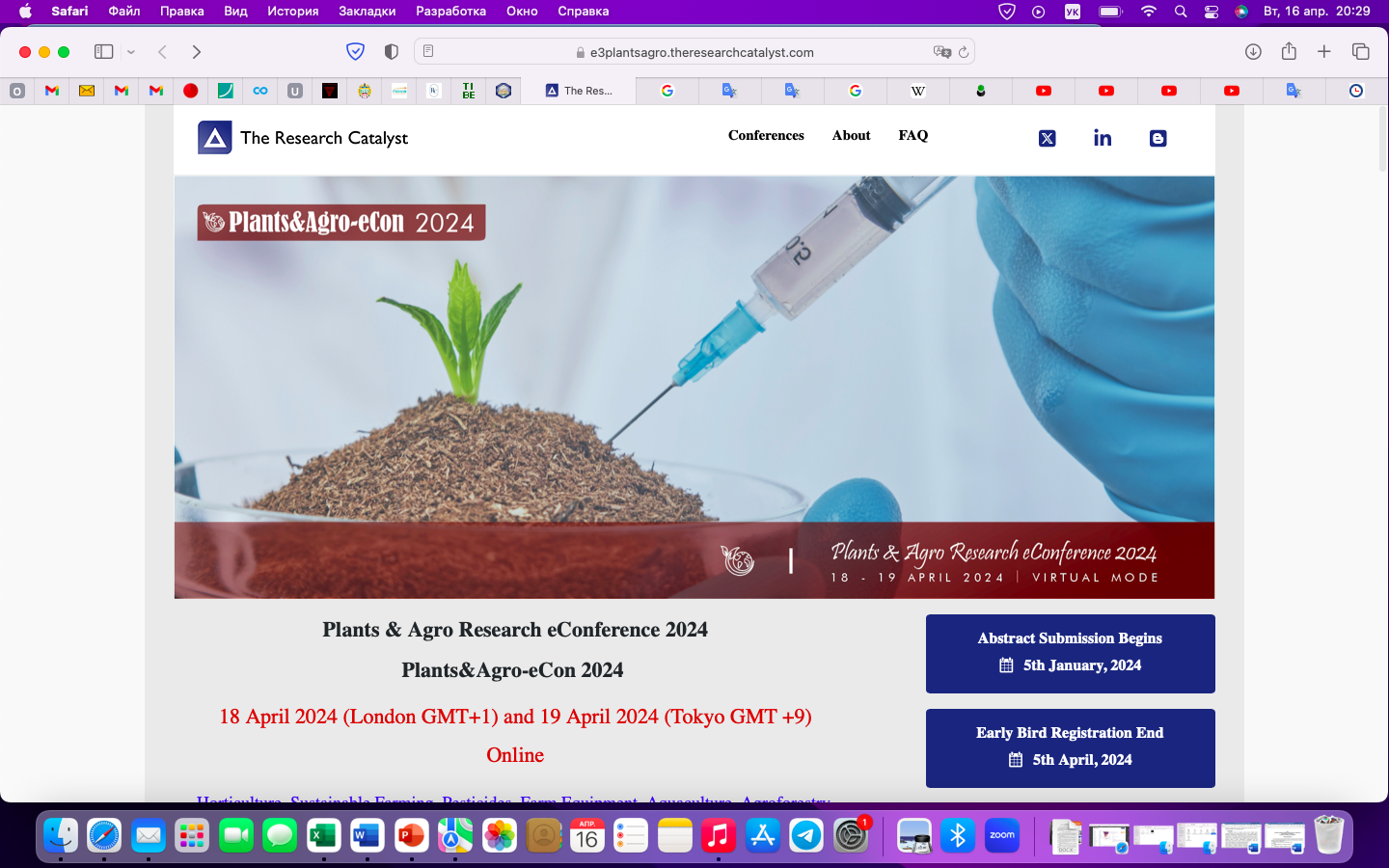Image resolution: width=1389 pixels, height=868 pixels.
Task: Click the red date line '18 April 2024 (London GMT+1)'
Action: coord(515,717)
